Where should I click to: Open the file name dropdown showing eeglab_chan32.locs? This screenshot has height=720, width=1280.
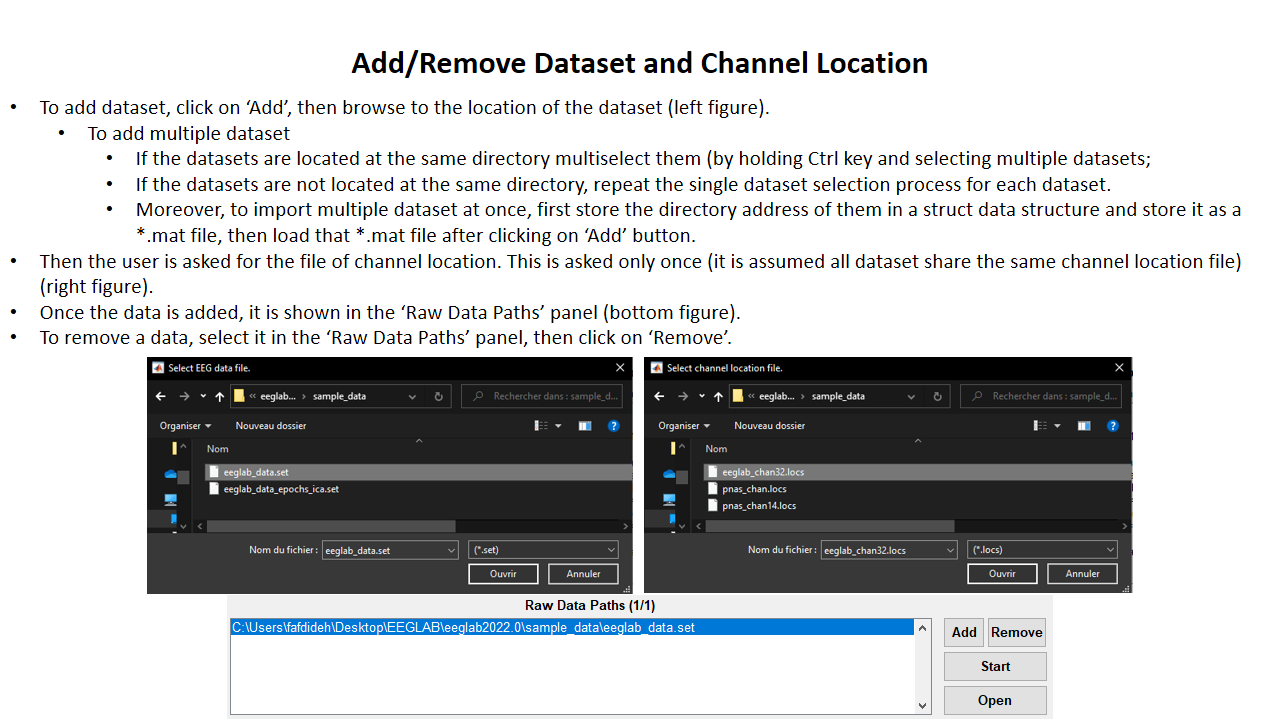point(950,550)
